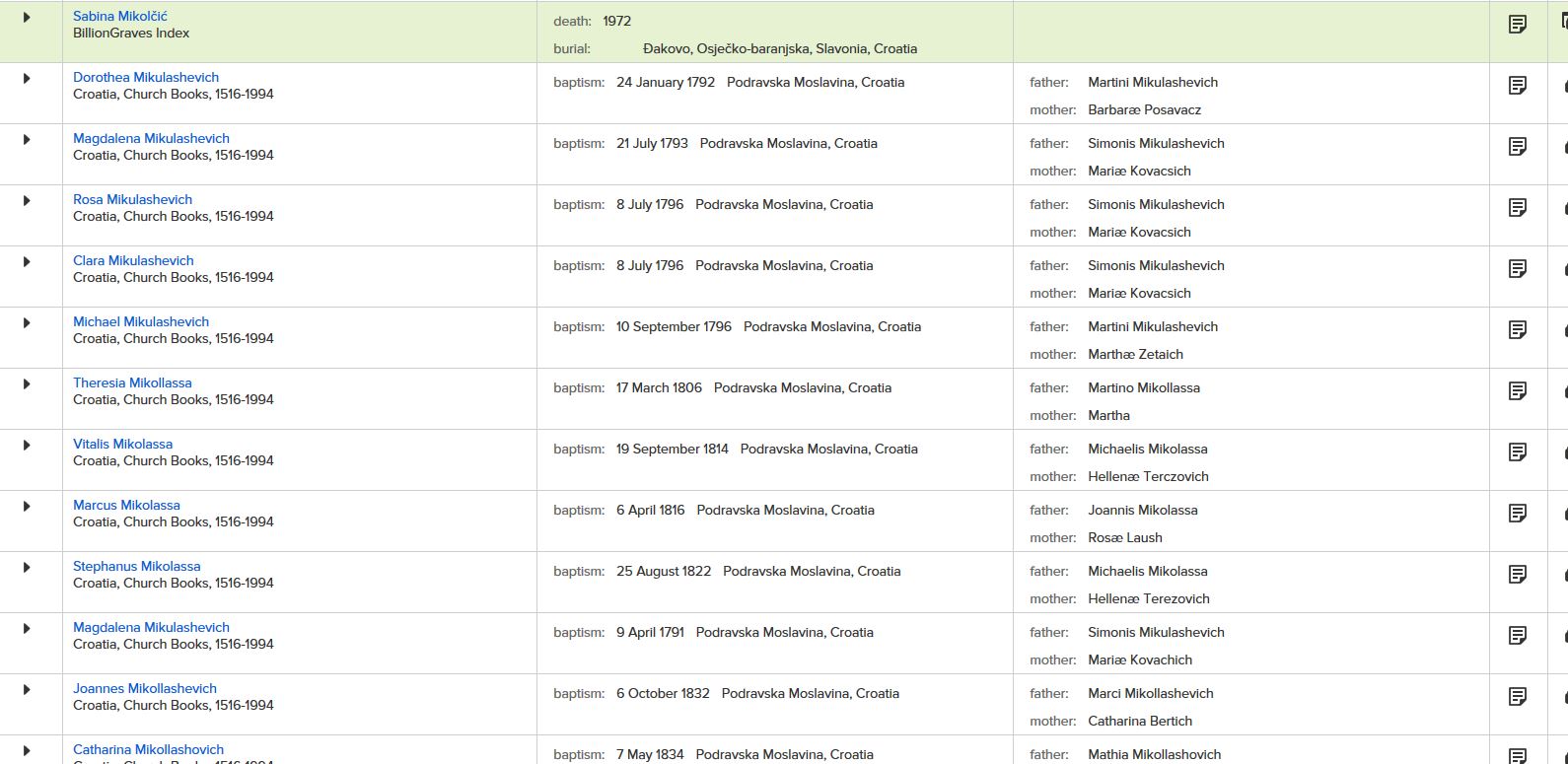This screenshot has width=1568, height=764.
Task: Open record details icon for Dorothea Mikulashevich
Action: (x=1518, y=86)
